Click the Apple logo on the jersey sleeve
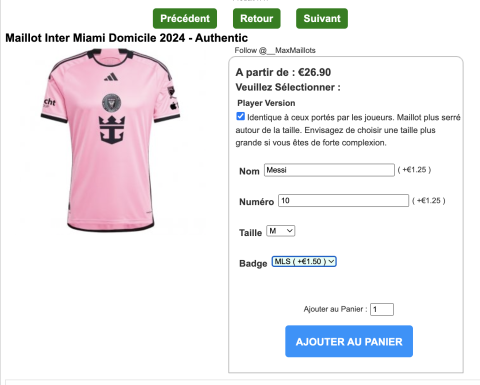 (x=174, y=106)
